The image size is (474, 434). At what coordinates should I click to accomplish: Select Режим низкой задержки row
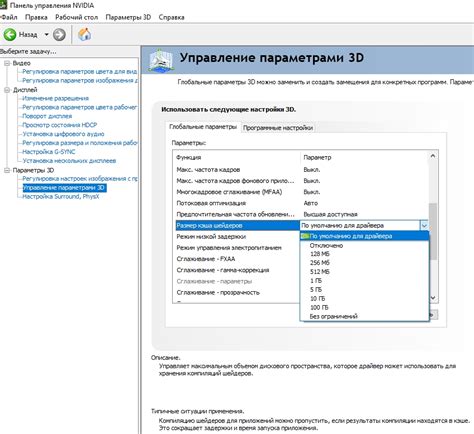[237, 237]
